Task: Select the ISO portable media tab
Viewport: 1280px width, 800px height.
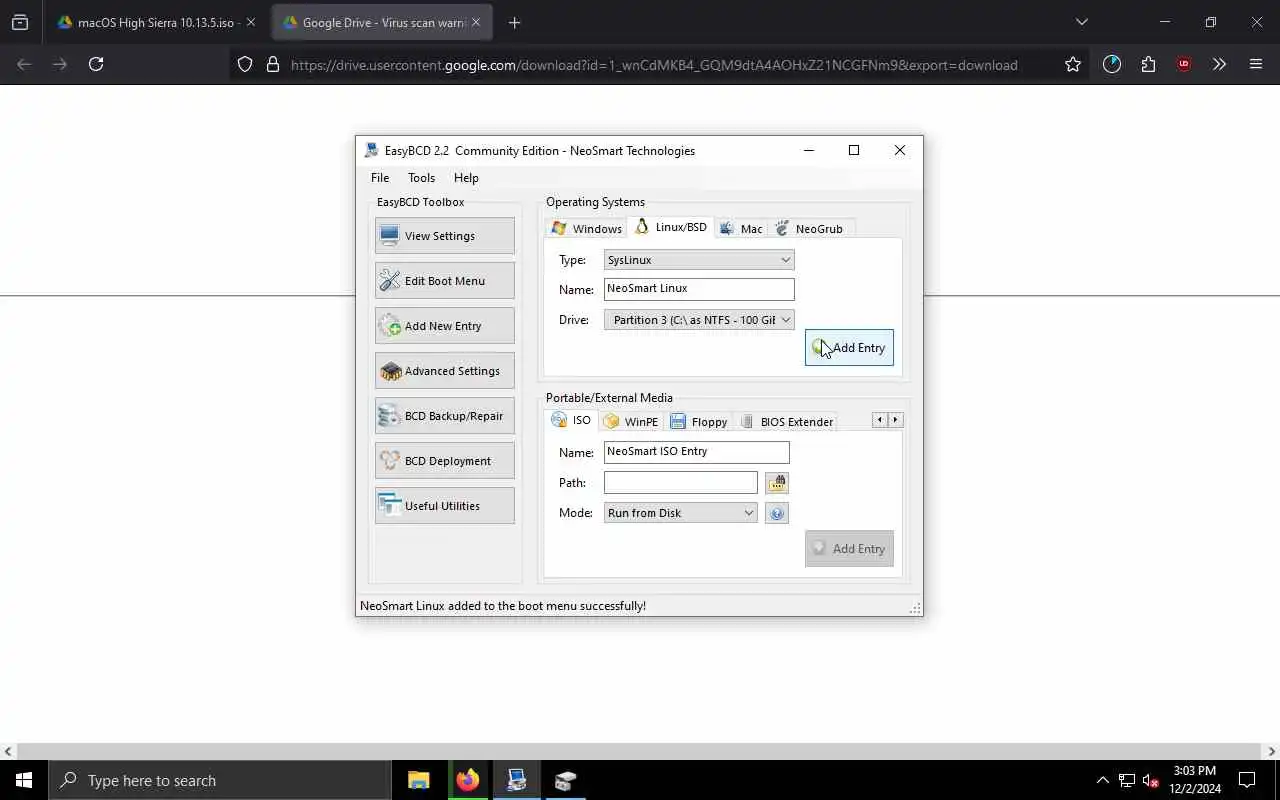Action: [x=571, y=420]
